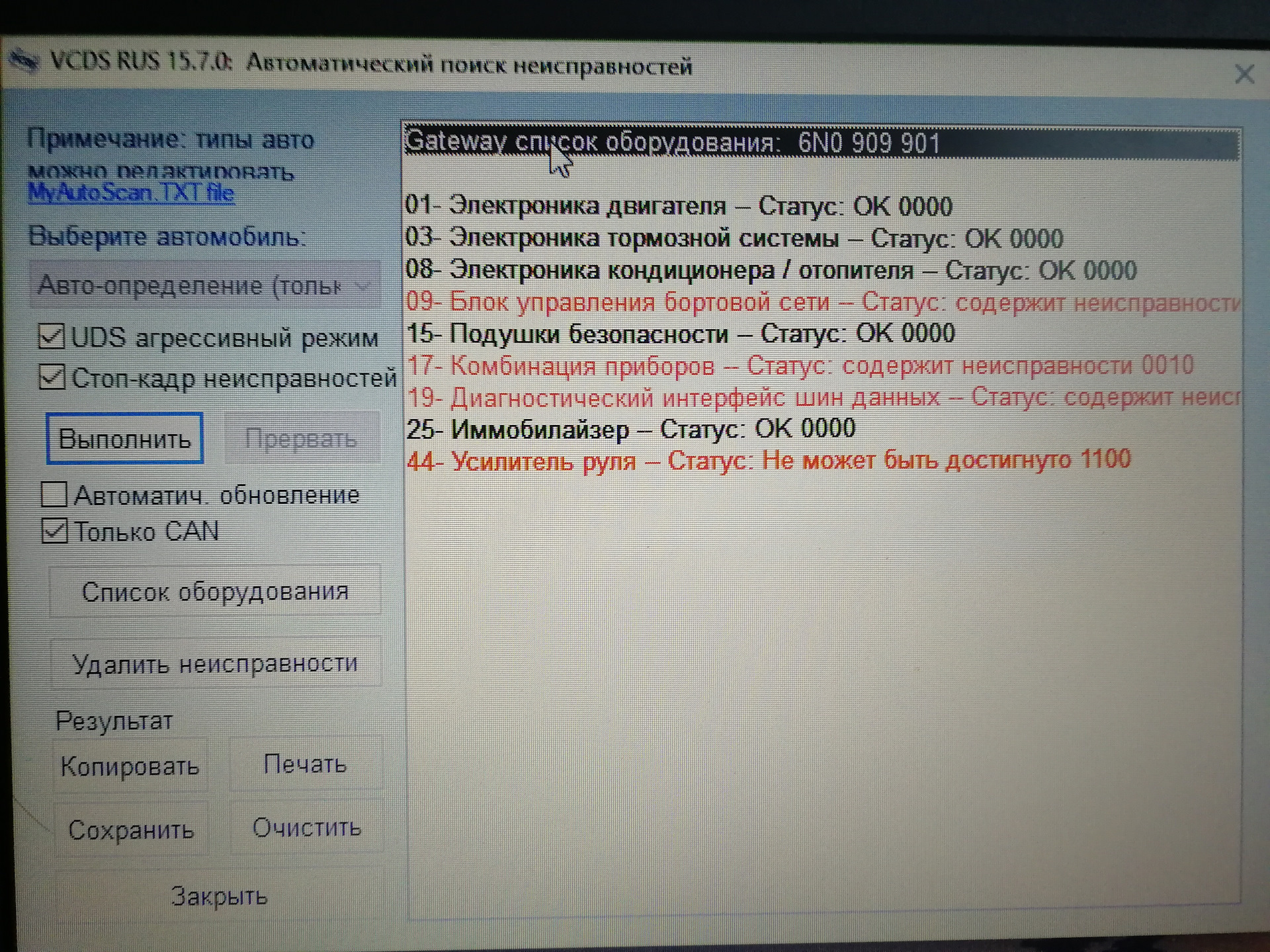Click the Список оборудования button
This screenshot has width=1270, height=952.
[215, 592]
